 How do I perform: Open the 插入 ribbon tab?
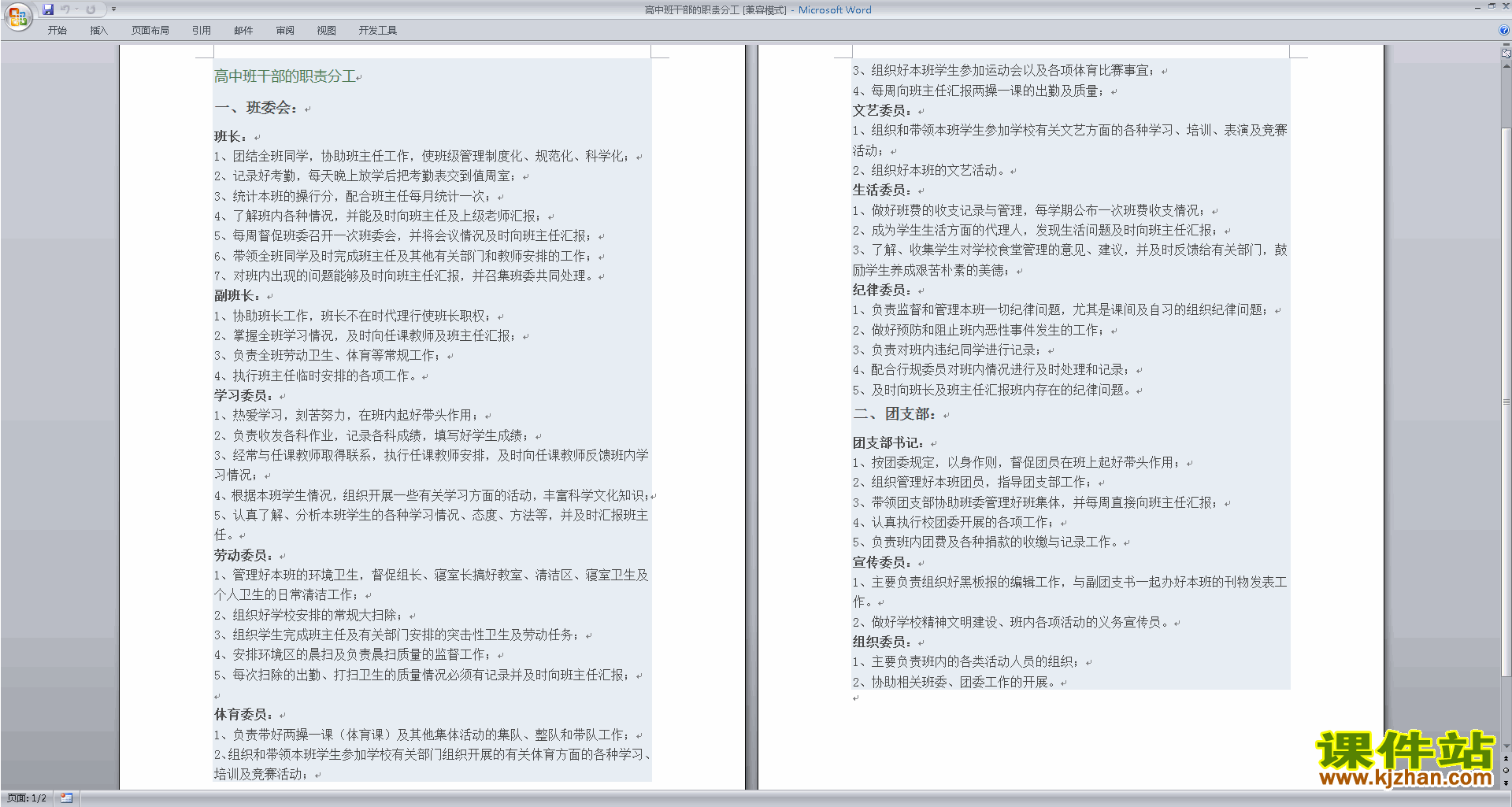98,31
